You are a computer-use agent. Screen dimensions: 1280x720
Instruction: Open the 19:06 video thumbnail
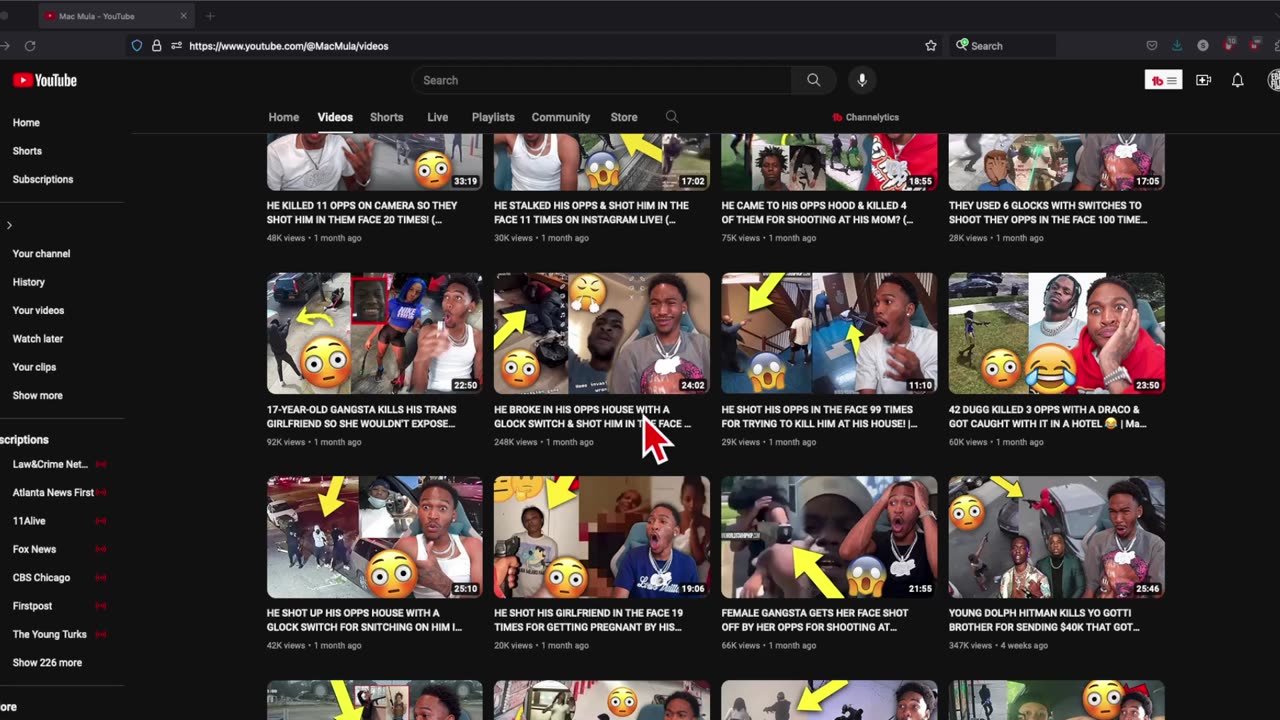pos(601,537)
